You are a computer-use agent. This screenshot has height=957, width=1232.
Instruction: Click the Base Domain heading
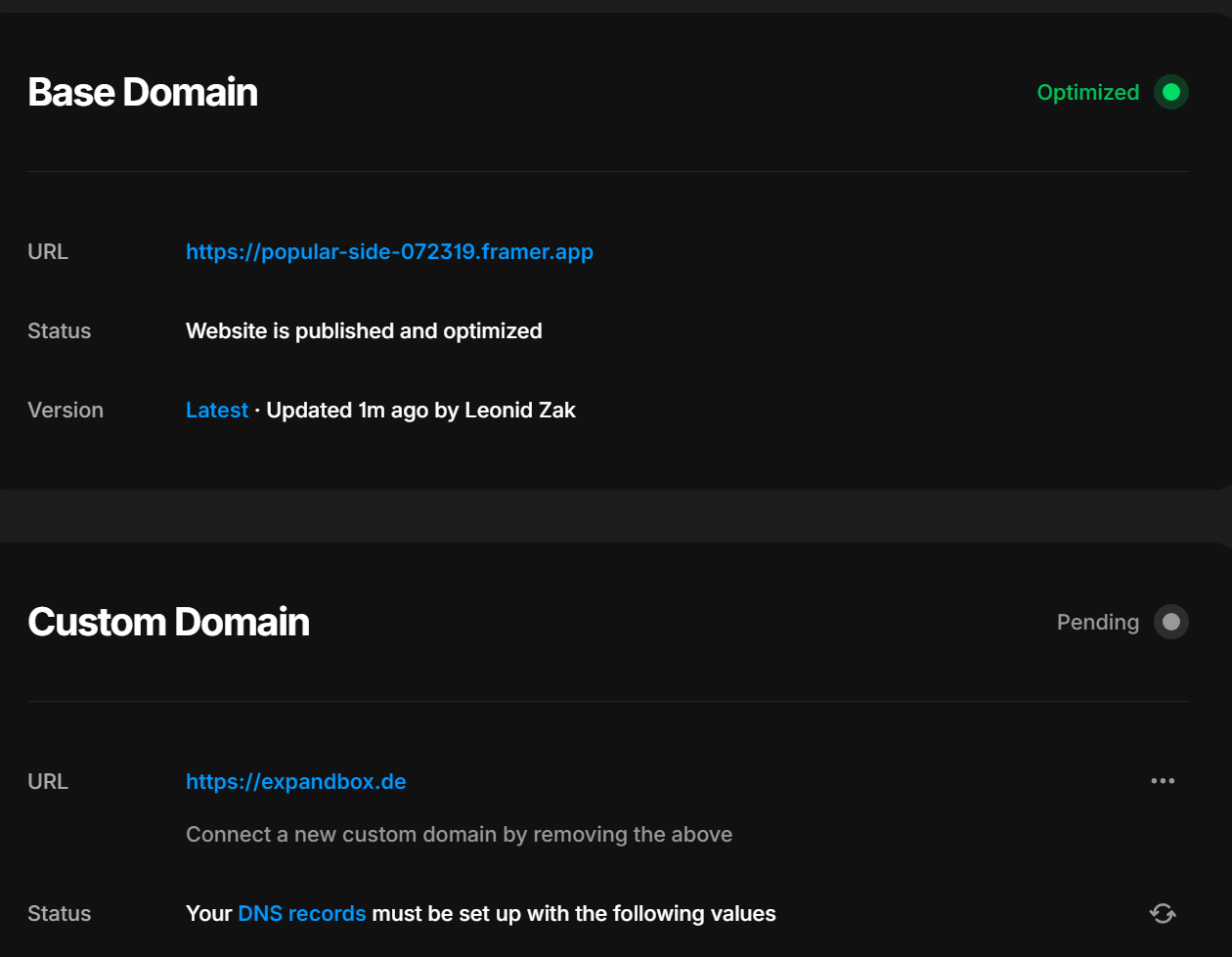coord(143,92)
